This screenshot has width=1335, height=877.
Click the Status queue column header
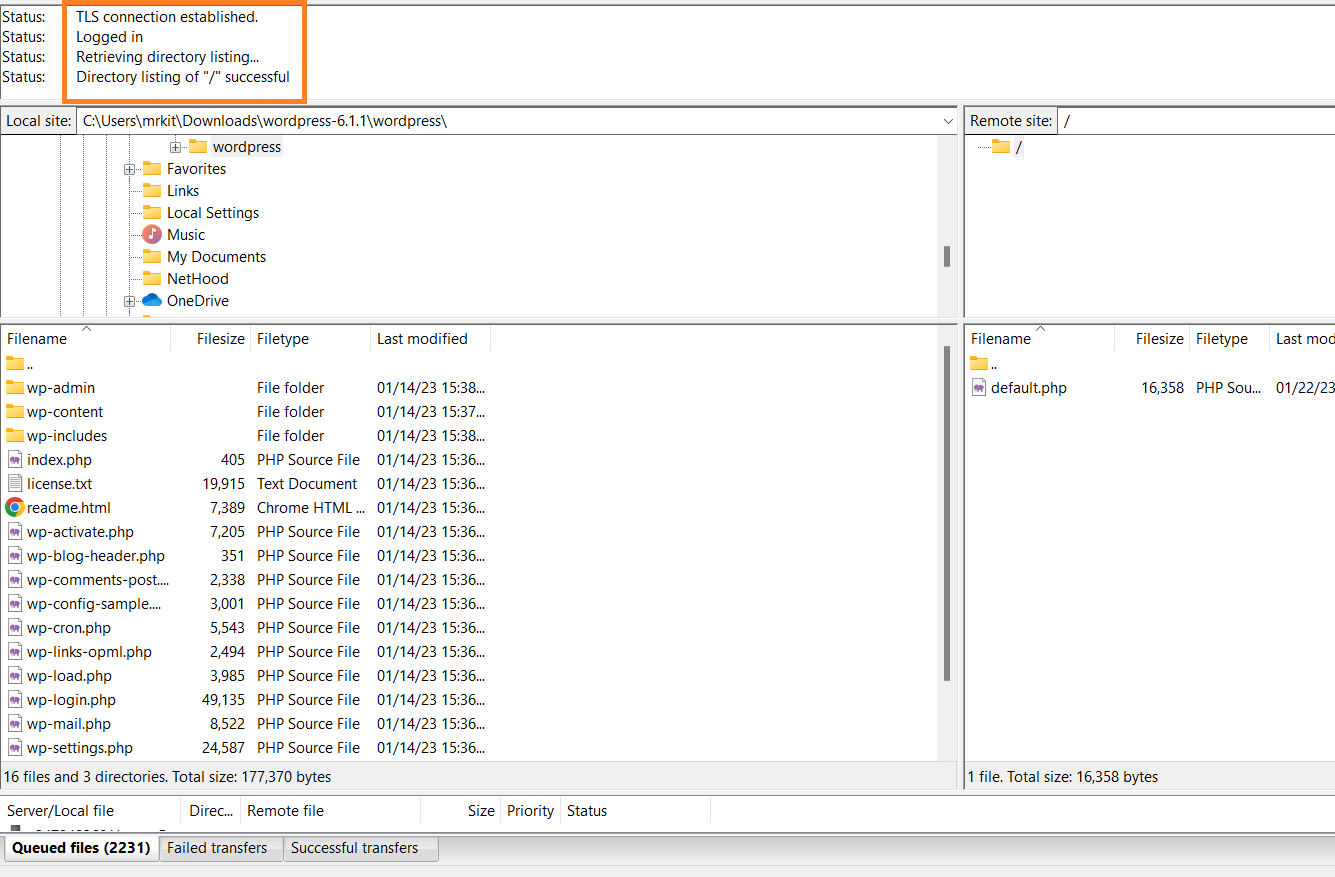click(636, 811)
